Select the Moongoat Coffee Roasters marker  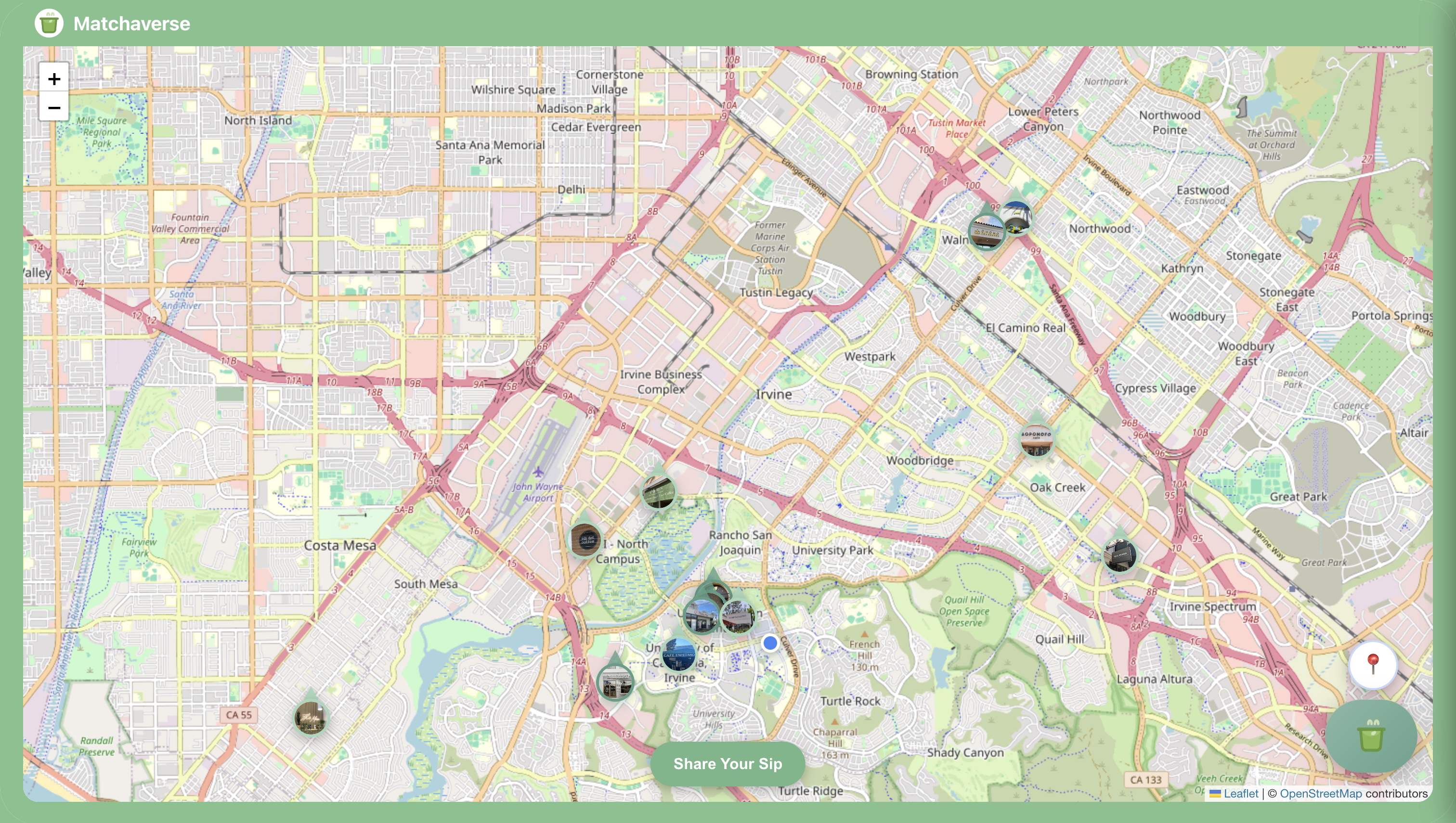click(615, 683)
